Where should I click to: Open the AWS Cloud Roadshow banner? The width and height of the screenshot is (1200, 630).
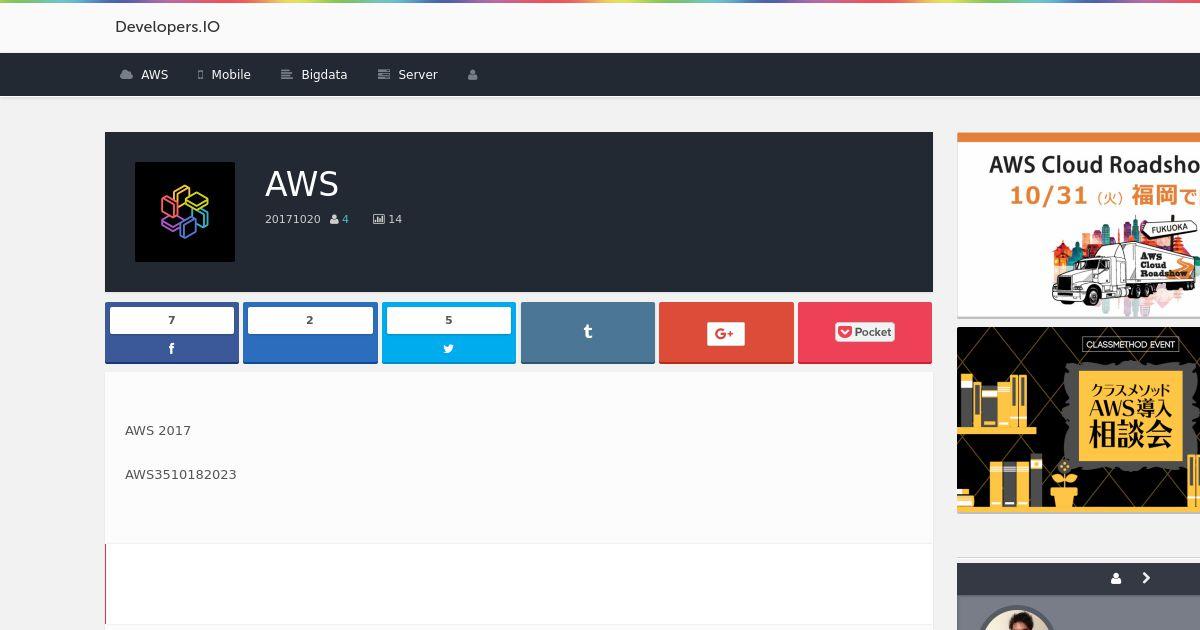point(1078,225)
